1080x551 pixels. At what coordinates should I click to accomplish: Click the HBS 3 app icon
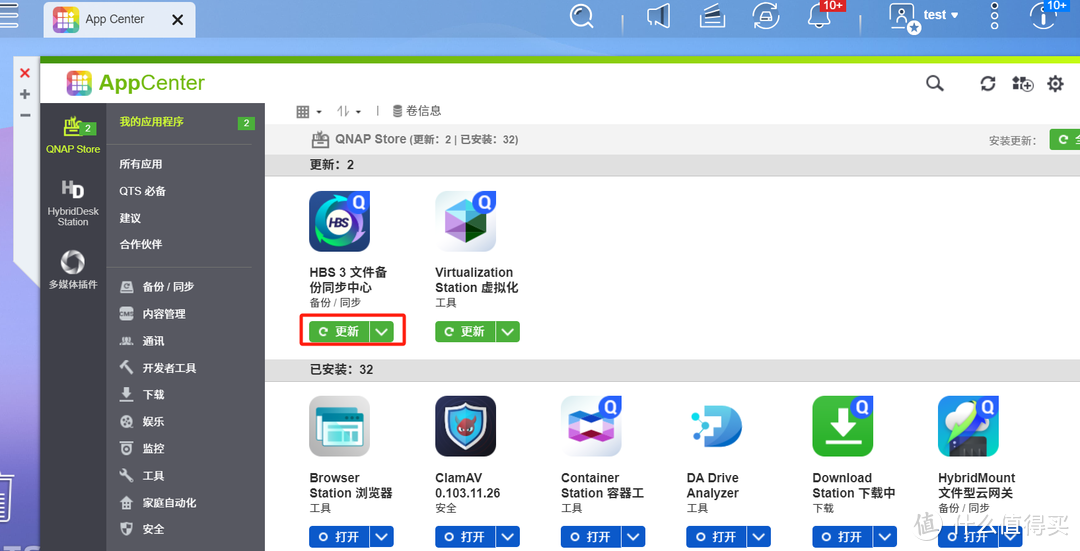point(339,221)
